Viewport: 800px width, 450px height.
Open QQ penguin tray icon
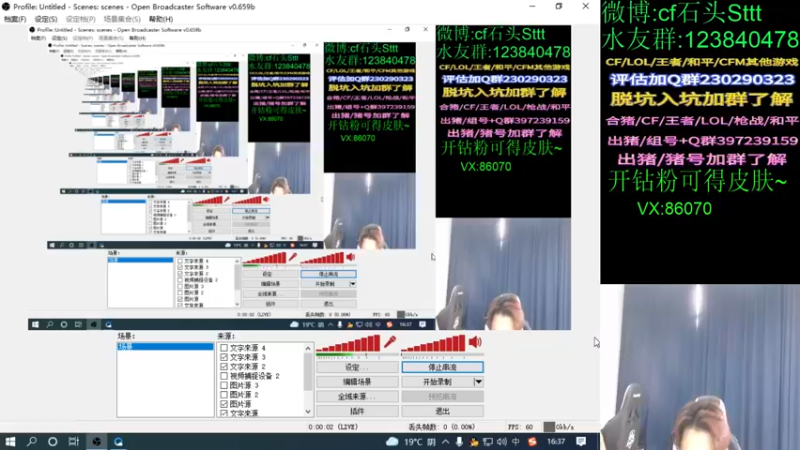click(473, 441)
